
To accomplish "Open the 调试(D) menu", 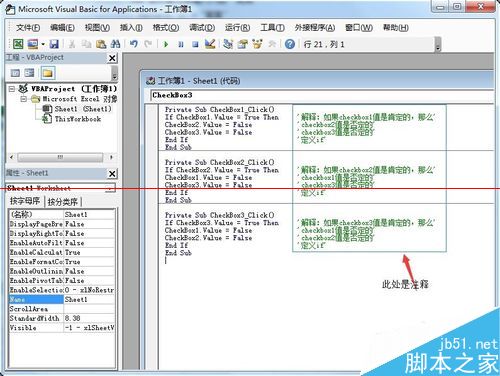I will coord(202,27).
